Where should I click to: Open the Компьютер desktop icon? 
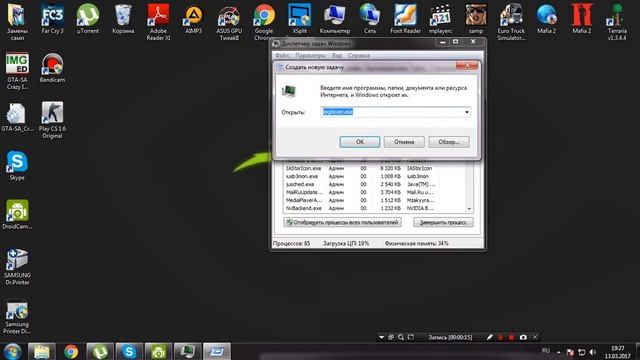(x=335, y=19)
